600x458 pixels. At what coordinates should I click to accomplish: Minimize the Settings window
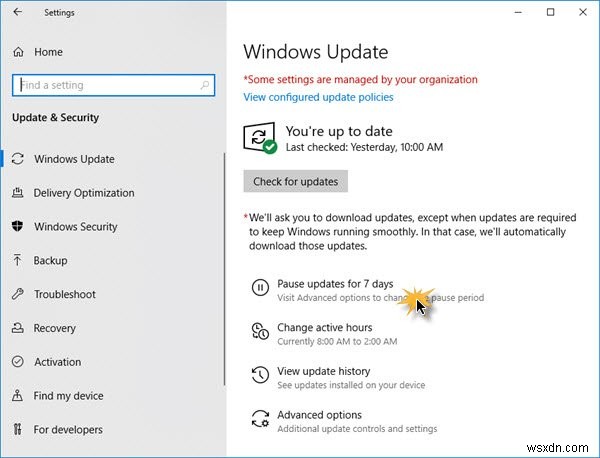[x=518, y=12]
